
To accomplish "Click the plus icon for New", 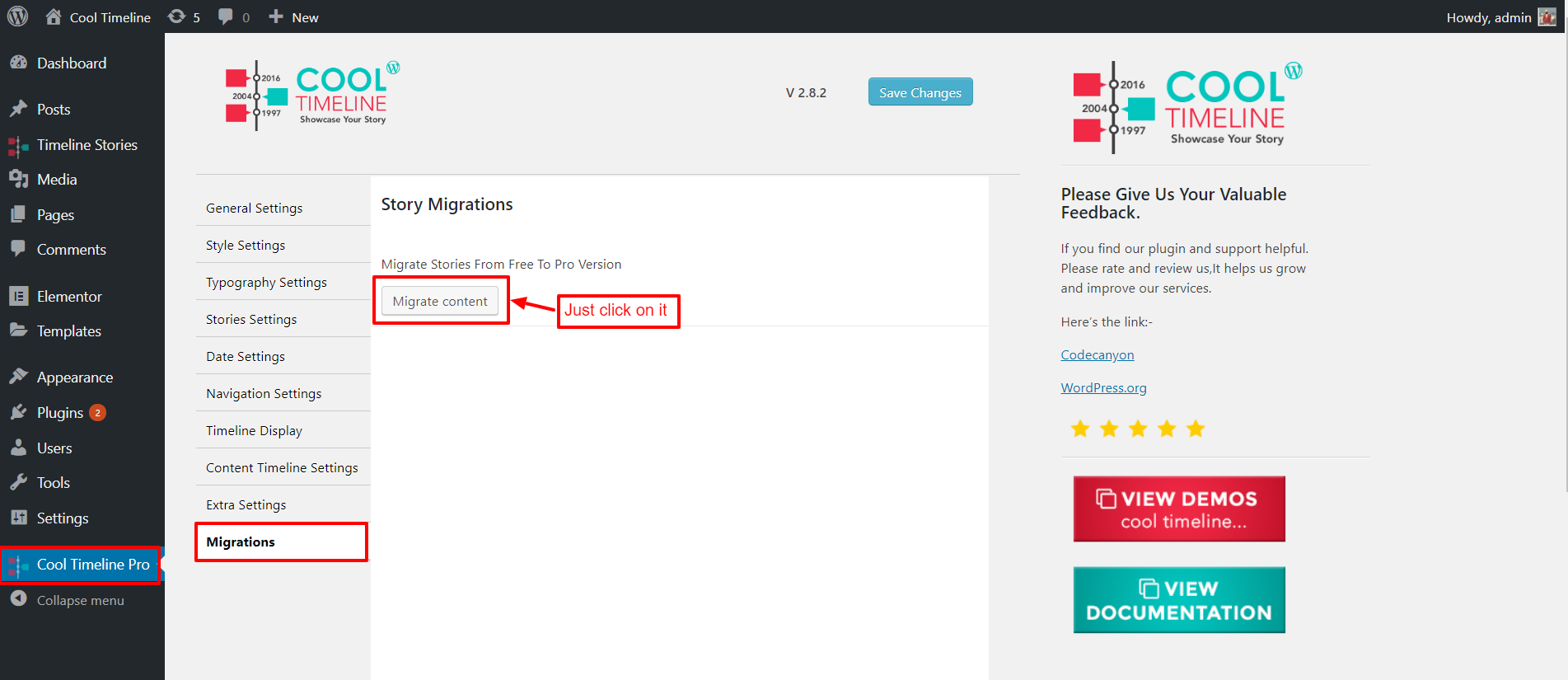I will coord(276,16).
